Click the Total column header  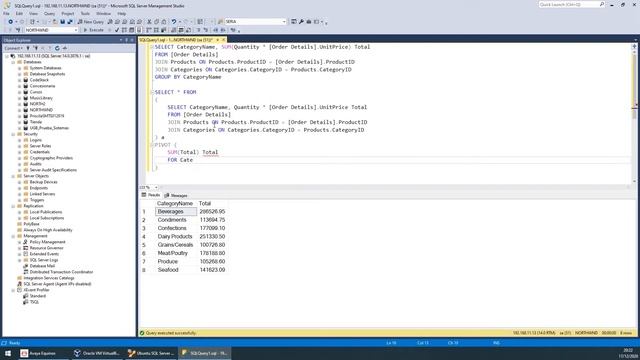pyautogui.click(x=205, y=203)
